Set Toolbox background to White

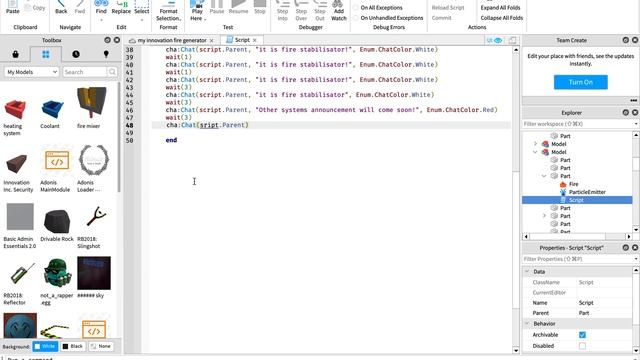[45, 346]
